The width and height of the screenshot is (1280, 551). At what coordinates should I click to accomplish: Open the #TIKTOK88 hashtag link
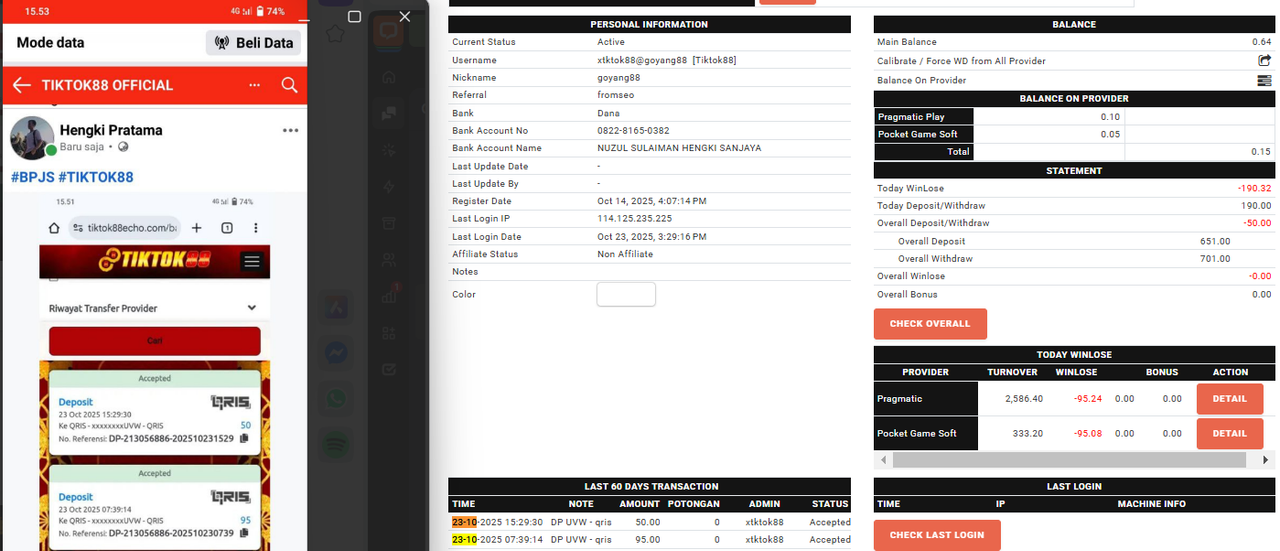click(96, 177)
